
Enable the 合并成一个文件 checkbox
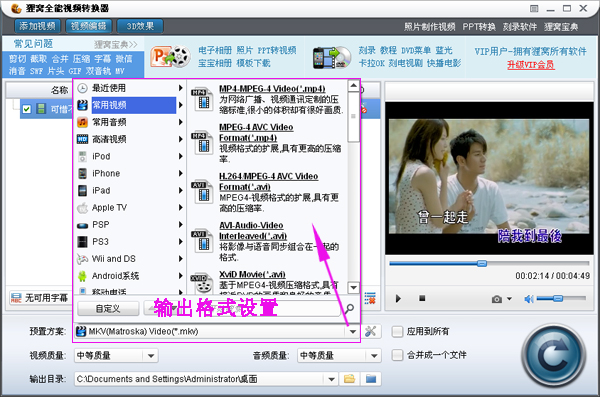[398, 355]
